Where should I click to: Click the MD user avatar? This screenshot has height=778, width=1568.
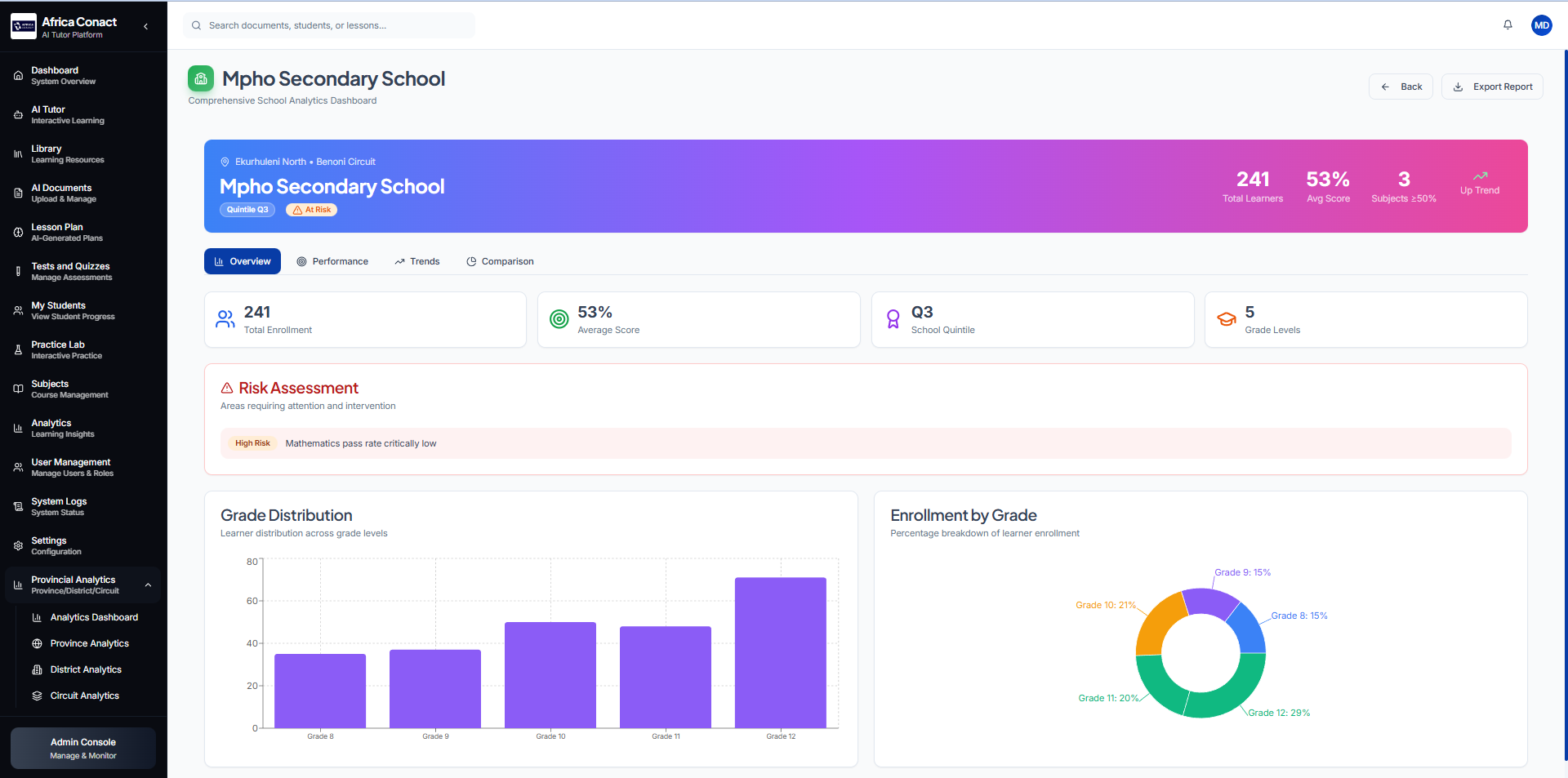tap(1542, 24)
